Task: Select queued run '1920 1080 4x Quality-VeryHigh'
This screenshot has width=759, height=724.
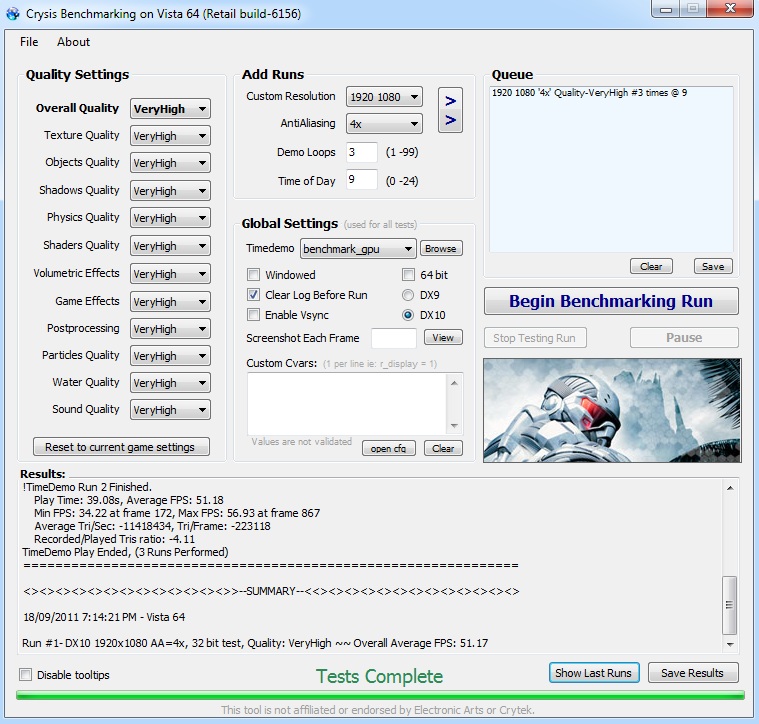Action: pyautogui.click(x=589, y=92)
